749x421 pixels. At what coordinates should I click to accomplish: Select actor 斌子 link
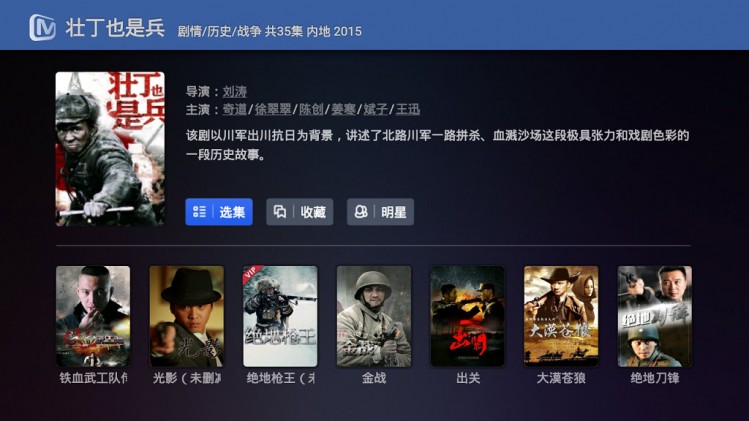(375, 109)
